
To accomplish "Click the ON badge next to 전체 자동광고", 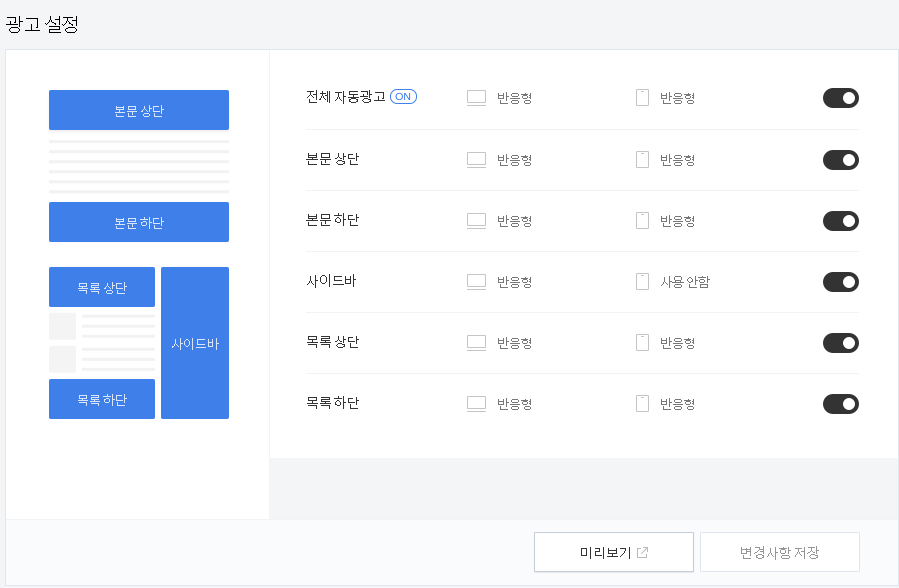I will click(x=403, y=97).
